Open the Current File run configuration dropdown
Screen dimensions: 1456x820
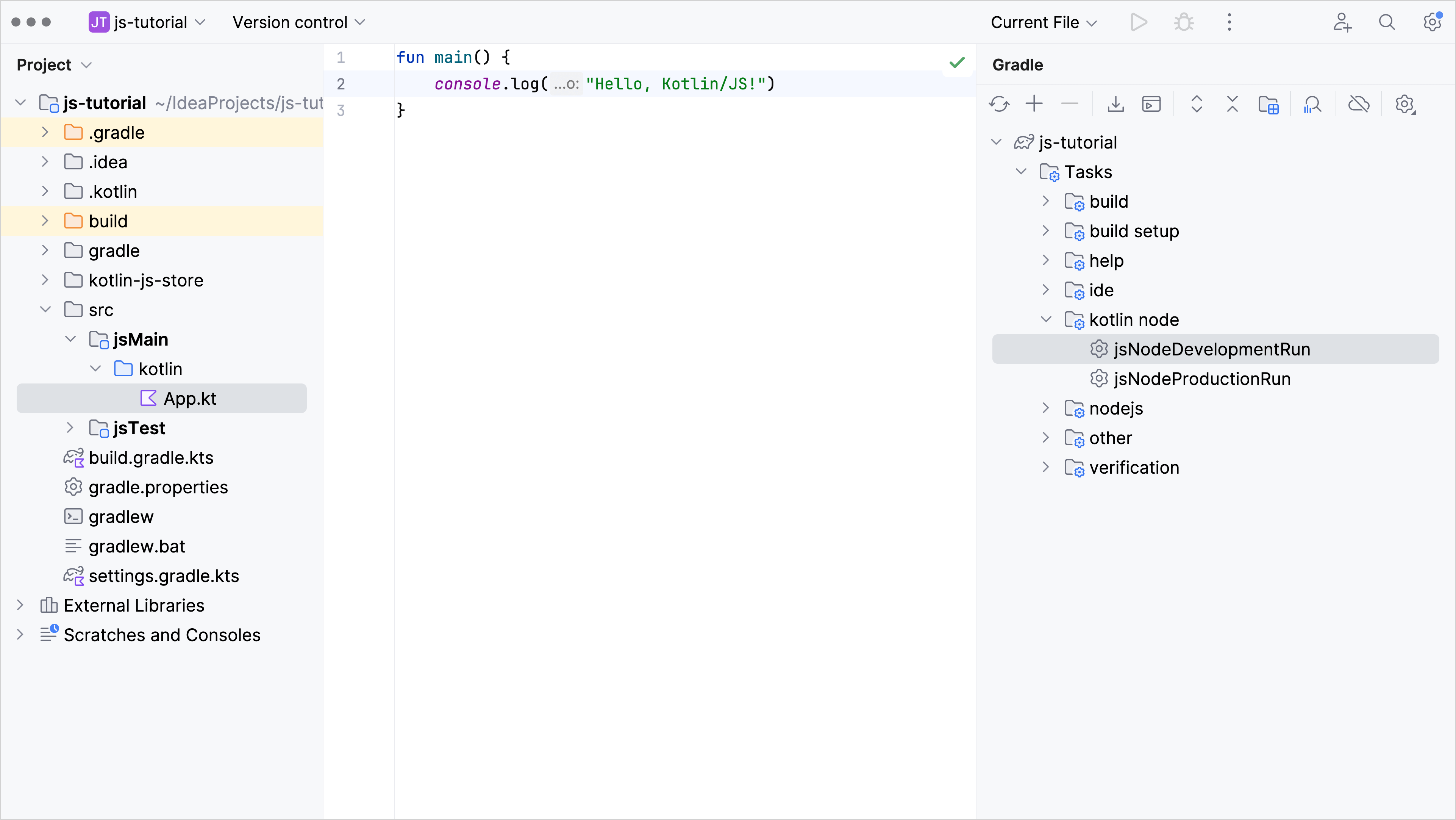[1043, 22]
